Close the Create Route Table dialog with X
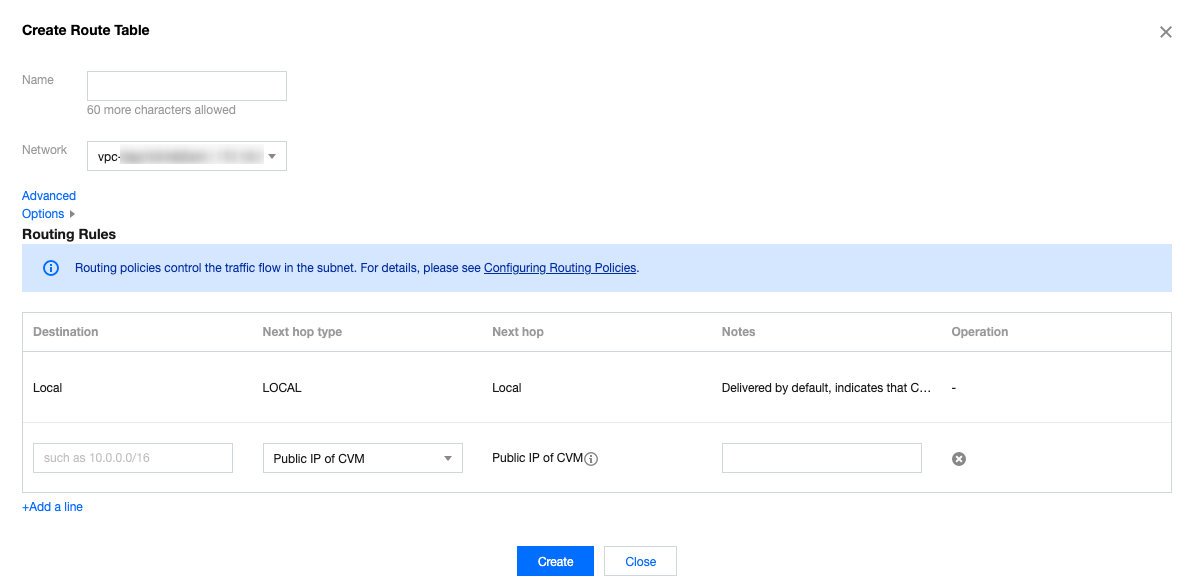Viewport: 1185px width, 588px height. point(1165,32)
